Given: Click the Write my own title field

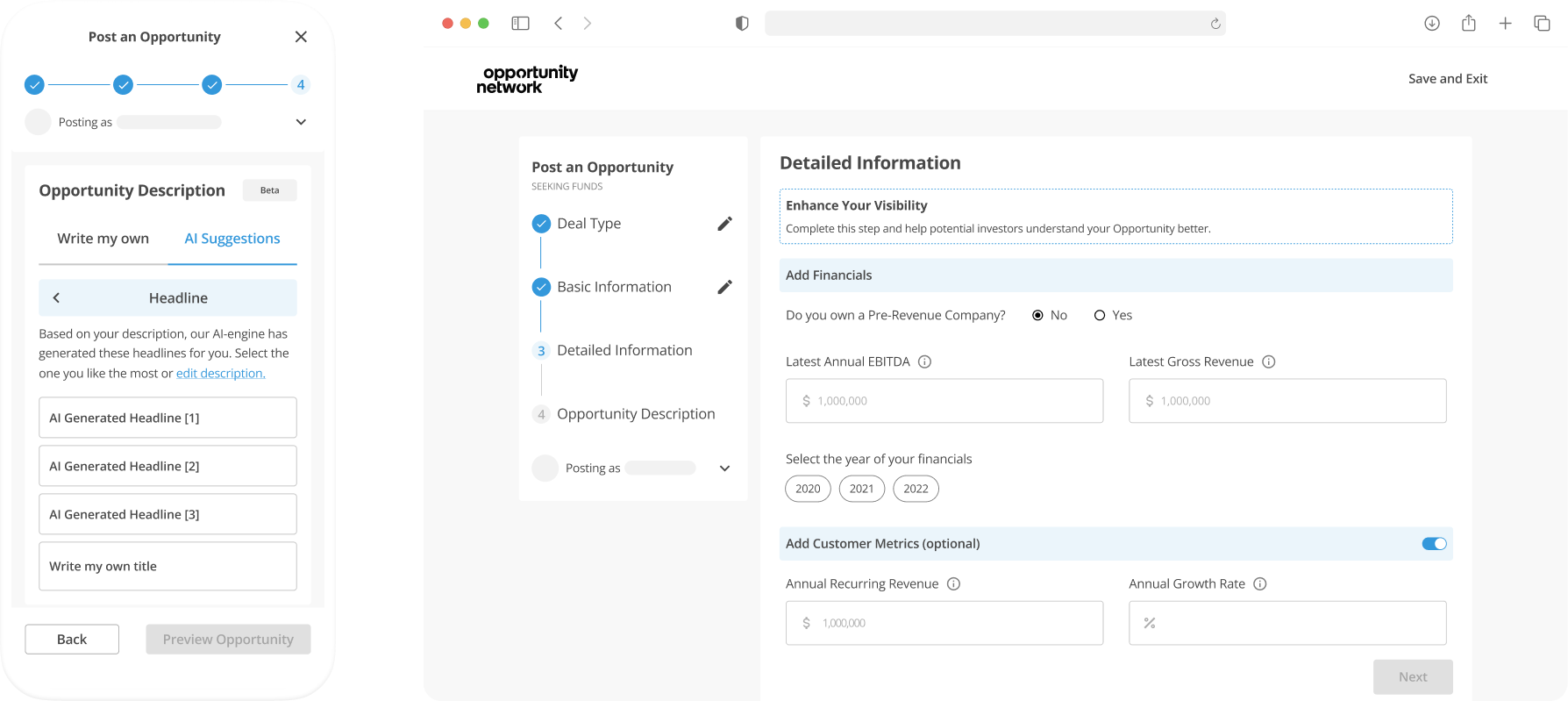Looking at the screenshot, I should click(x=167, y=566).
